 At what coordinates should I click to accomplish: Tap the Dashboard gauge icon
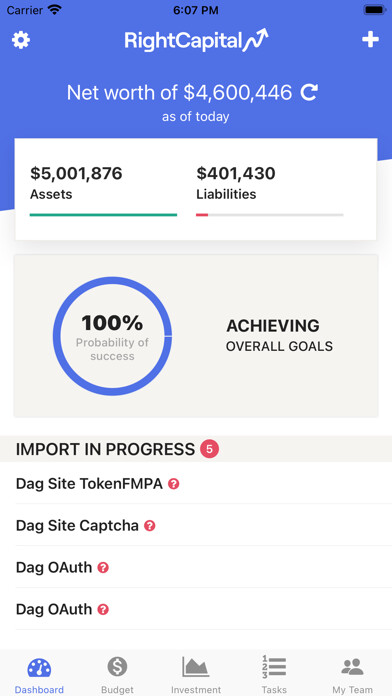39,668
